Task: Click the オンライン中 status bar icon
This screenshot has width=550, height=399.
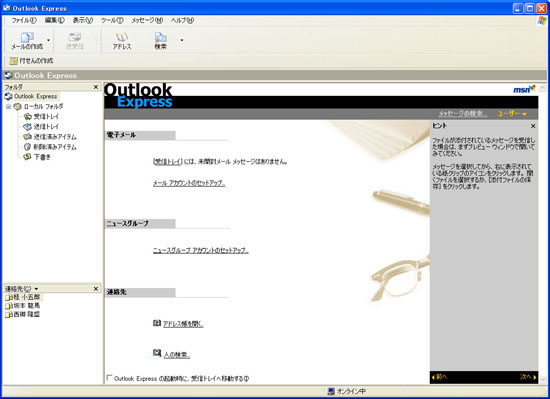Action: 331,391
